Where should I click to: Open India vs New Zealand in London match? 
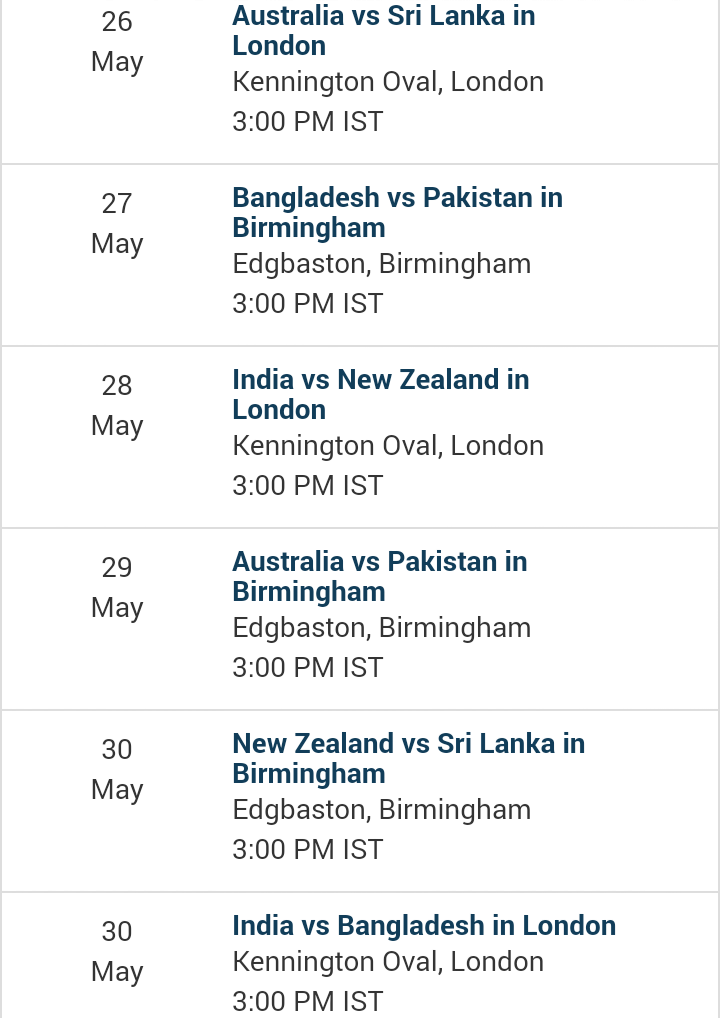pyautogui.click(x=381, y=394)
